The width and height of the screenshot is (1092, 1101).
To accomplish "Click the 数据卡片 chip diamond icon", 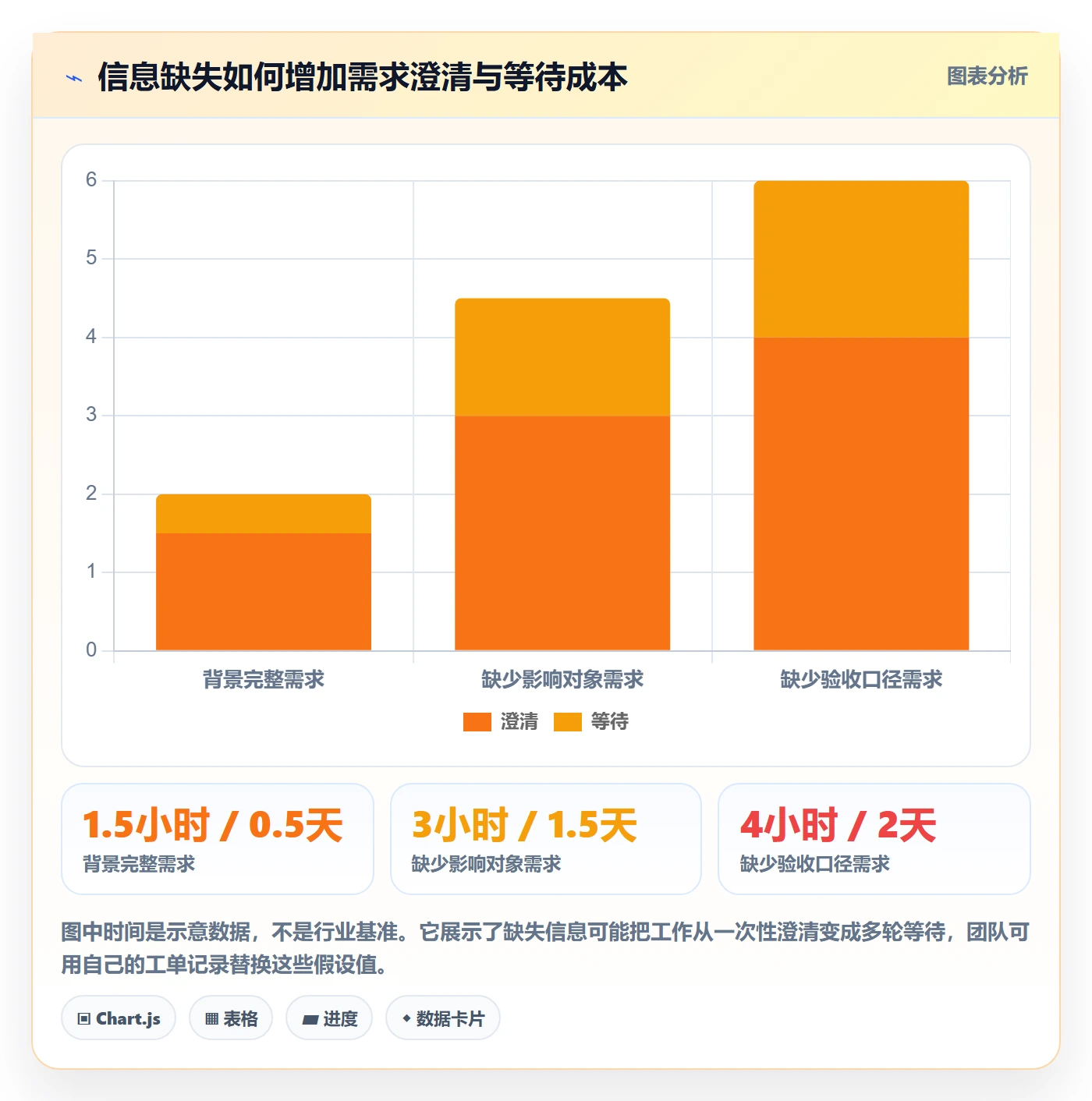I will (406, 1018).
